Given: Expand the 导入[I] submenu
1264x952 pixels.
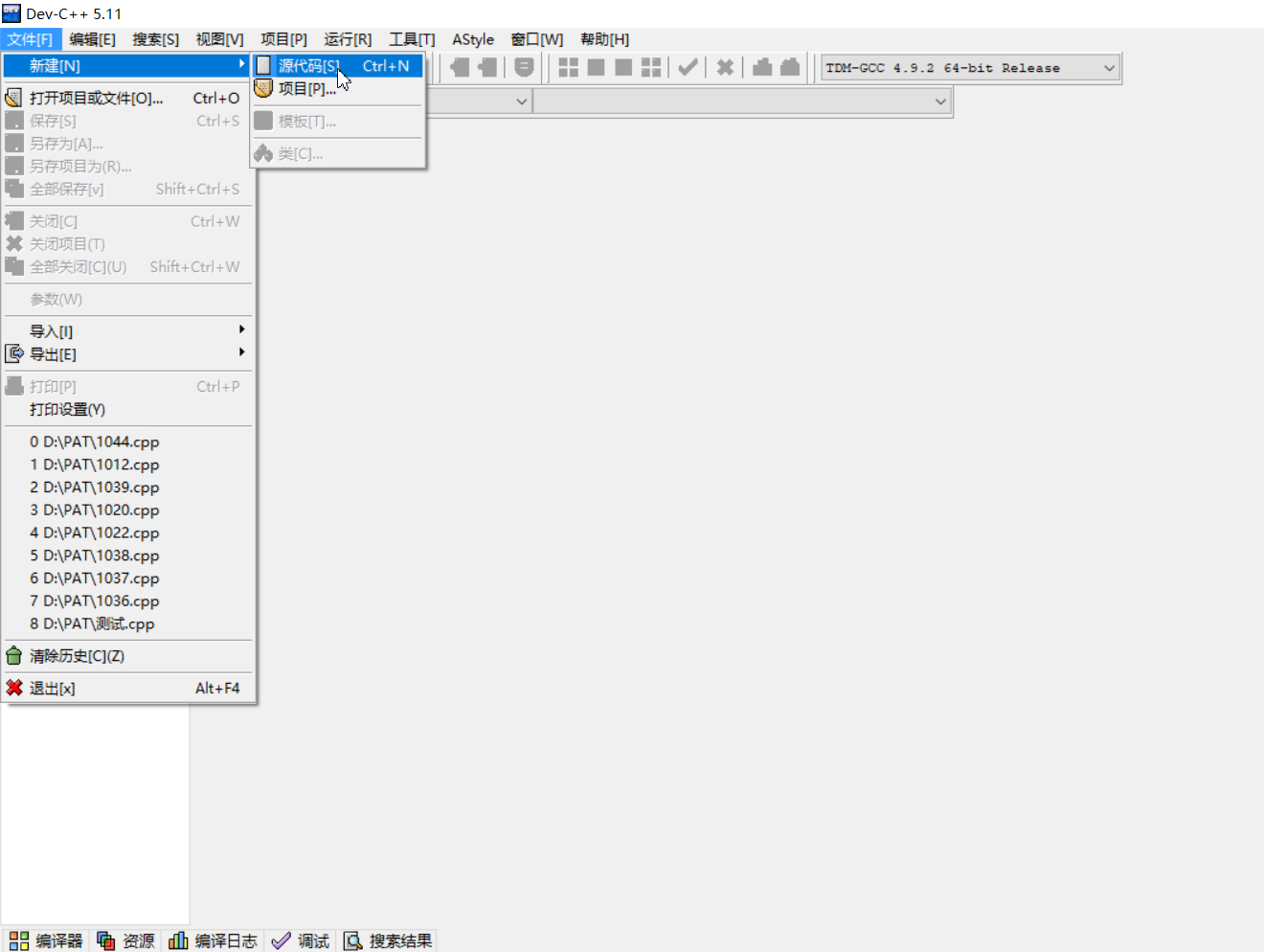Looking at the screenshot, I should pos(128,331).
